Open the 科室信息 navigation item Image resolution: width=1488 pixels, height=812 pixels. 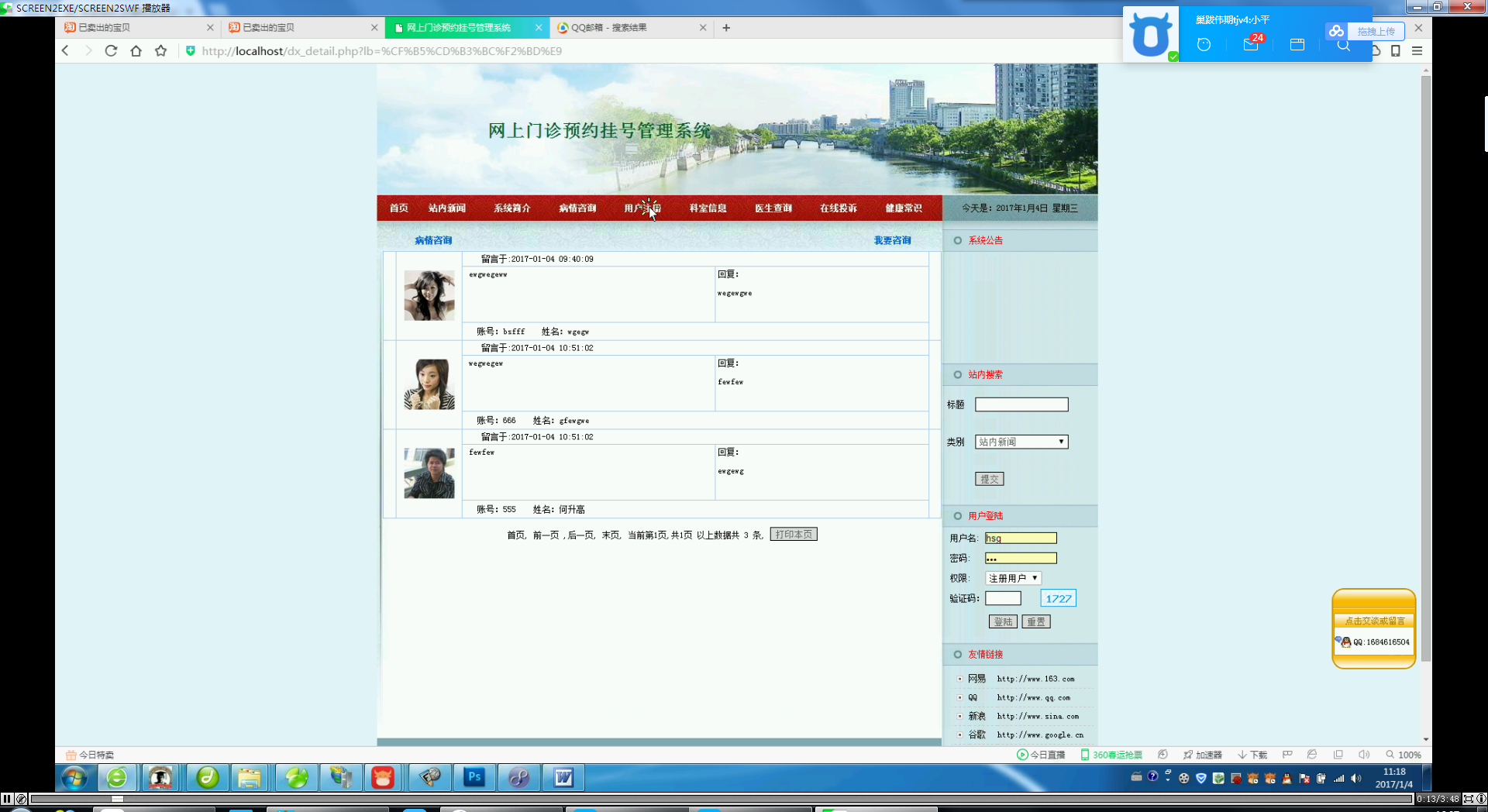(708, 208)
